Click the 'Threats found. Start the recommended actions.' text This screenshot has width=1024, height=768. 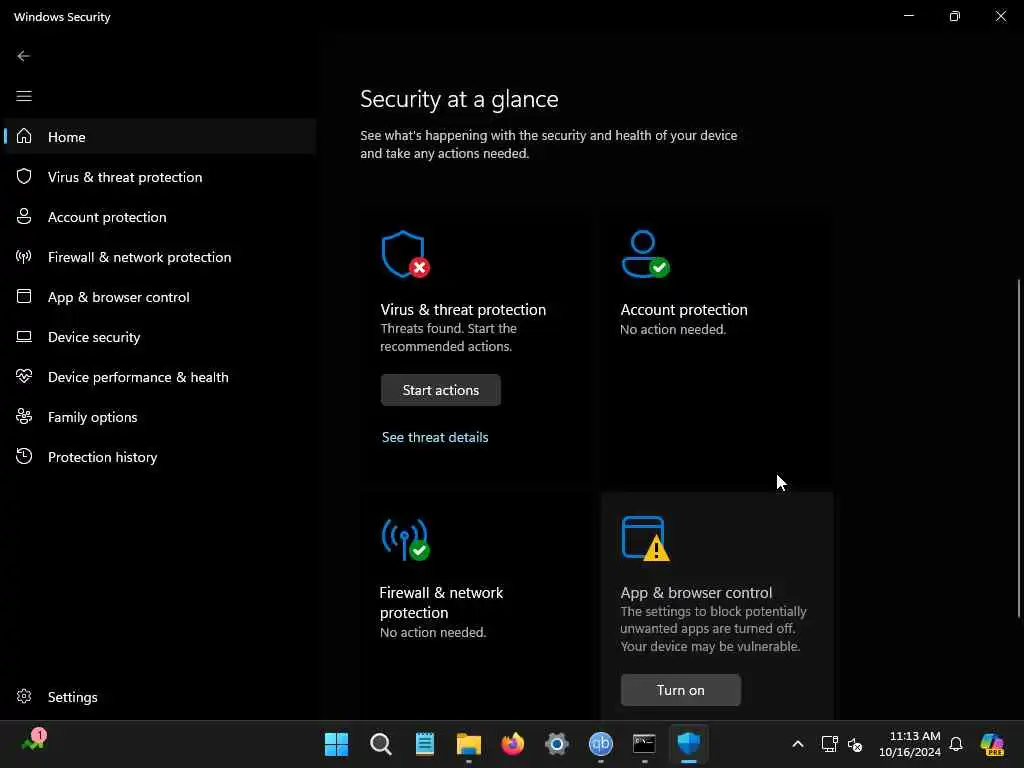(449, 337)
